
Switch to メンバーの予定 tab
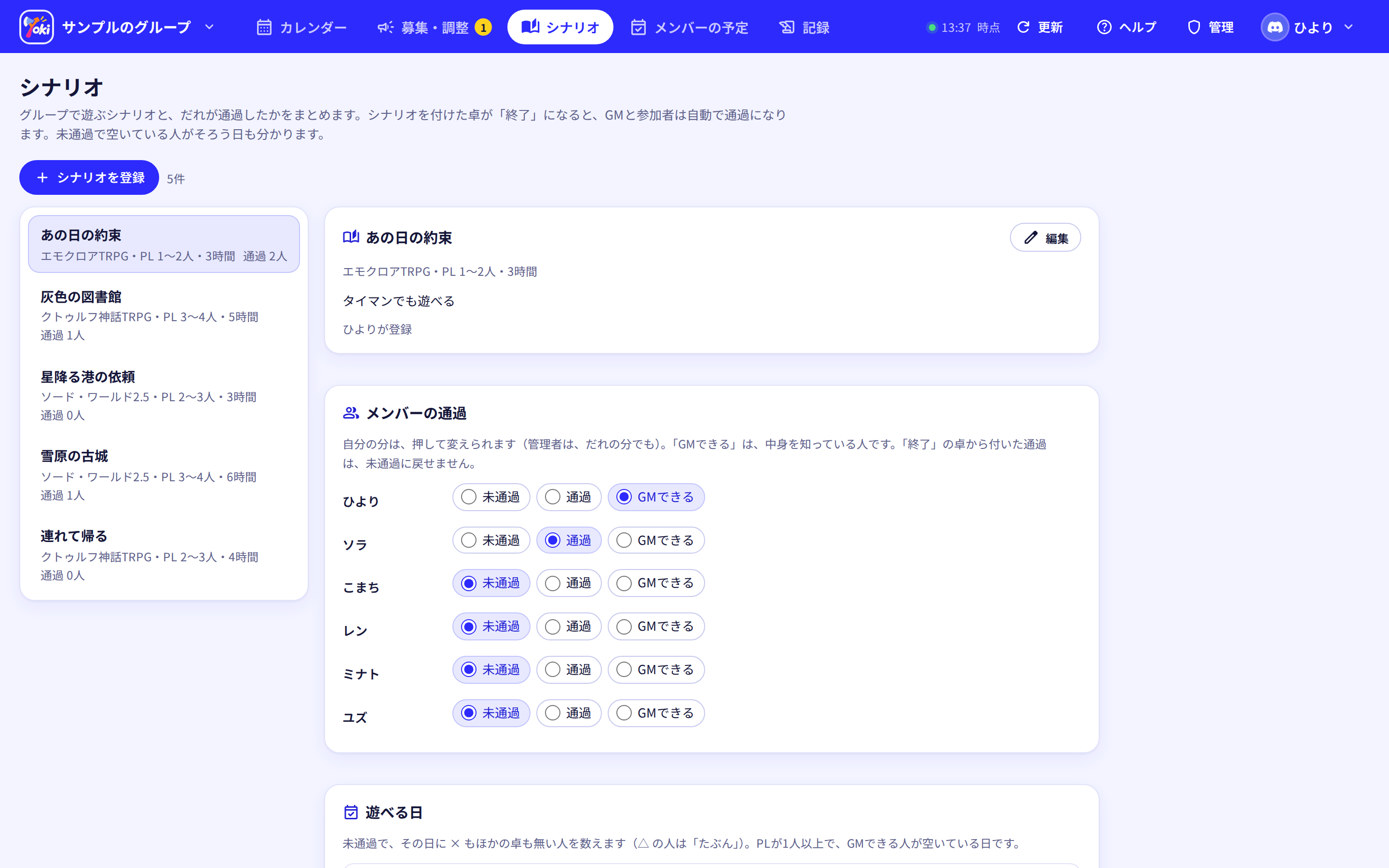[x=689, y=27]
